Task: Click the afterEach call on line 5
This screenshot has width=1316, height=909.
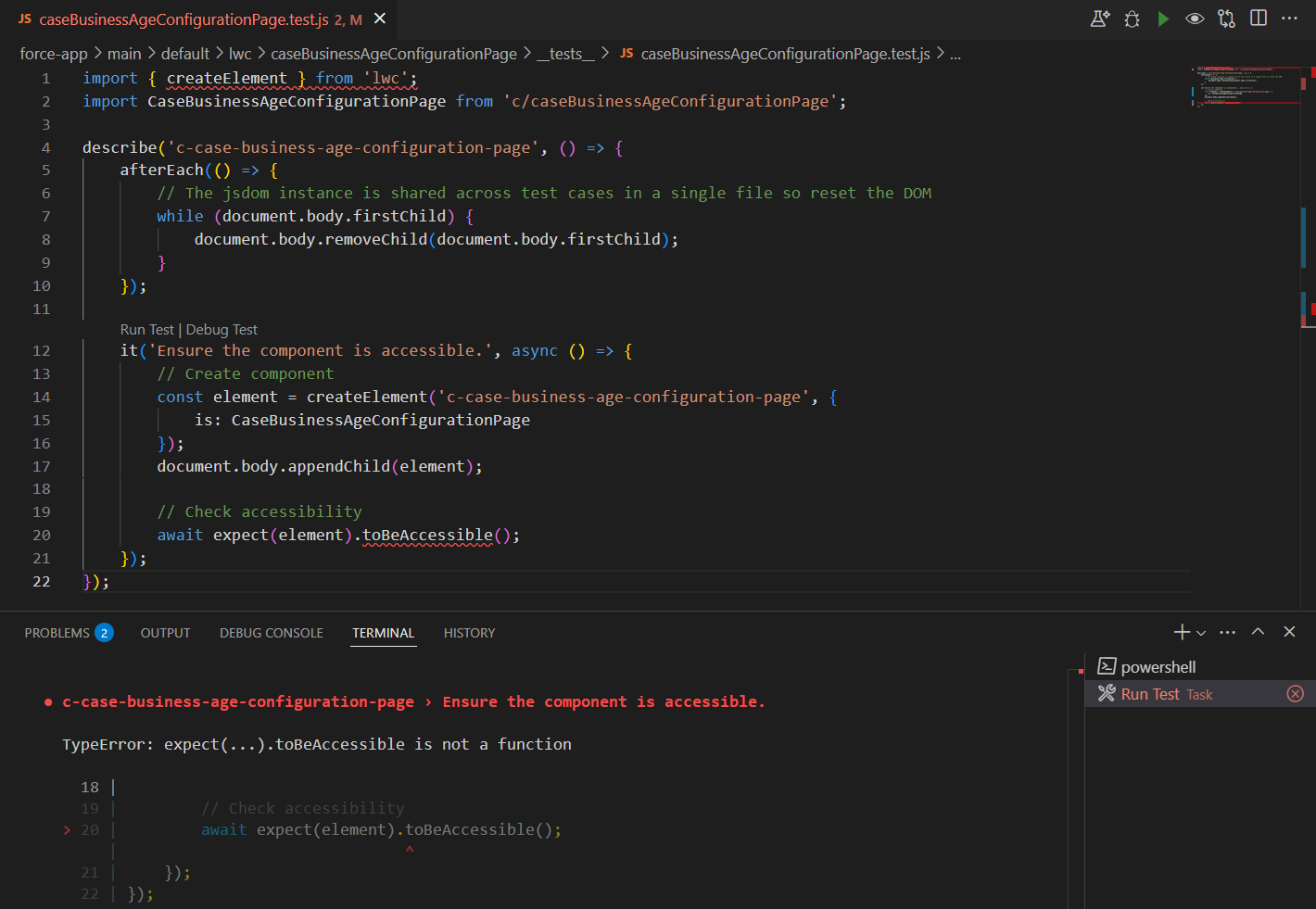Action: (161, 170)
